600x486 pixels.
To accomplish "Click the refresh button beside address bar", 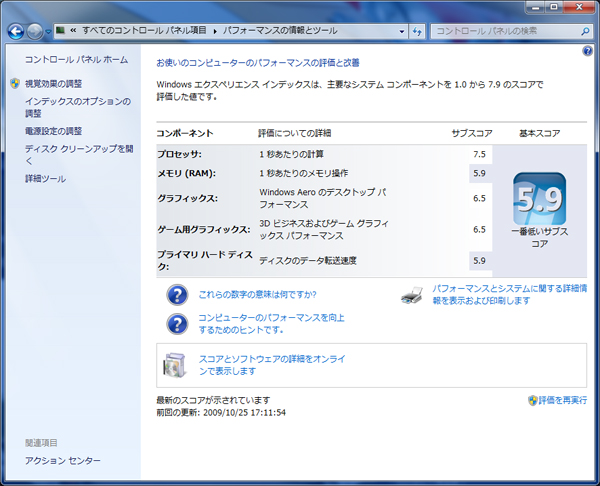I will [417, 31].
